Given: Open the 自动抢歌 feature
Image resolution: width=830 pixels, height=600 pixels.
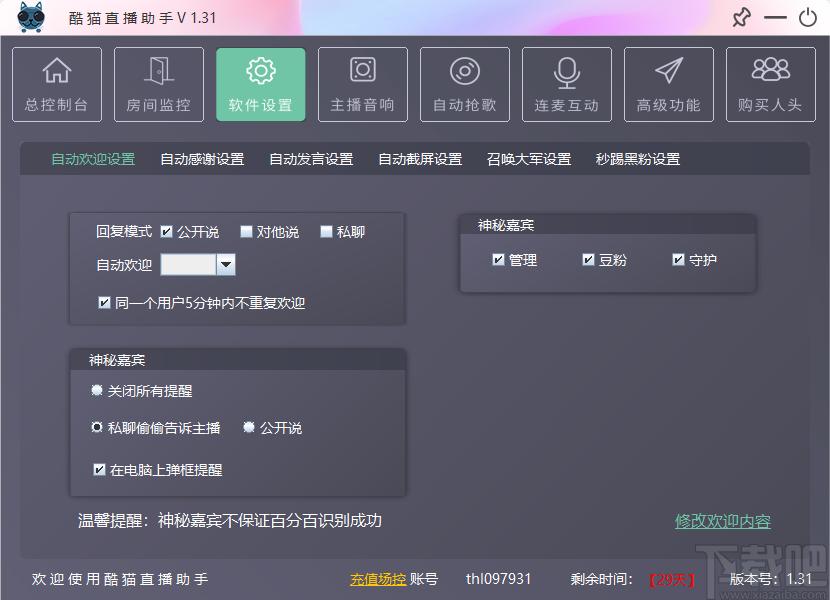Looking at the screenshot, I should point(464,84).
